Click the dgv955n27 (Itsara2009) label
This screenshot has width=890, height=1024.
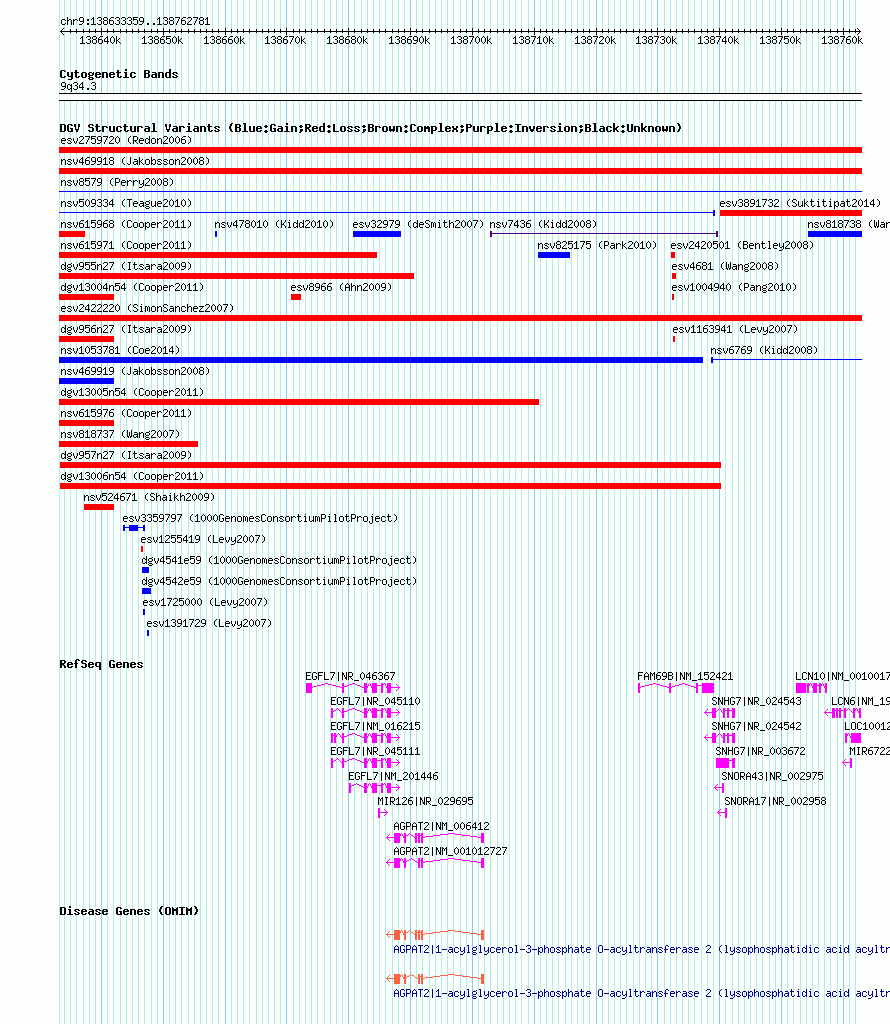pyautogui.click(x=126, y=266)
